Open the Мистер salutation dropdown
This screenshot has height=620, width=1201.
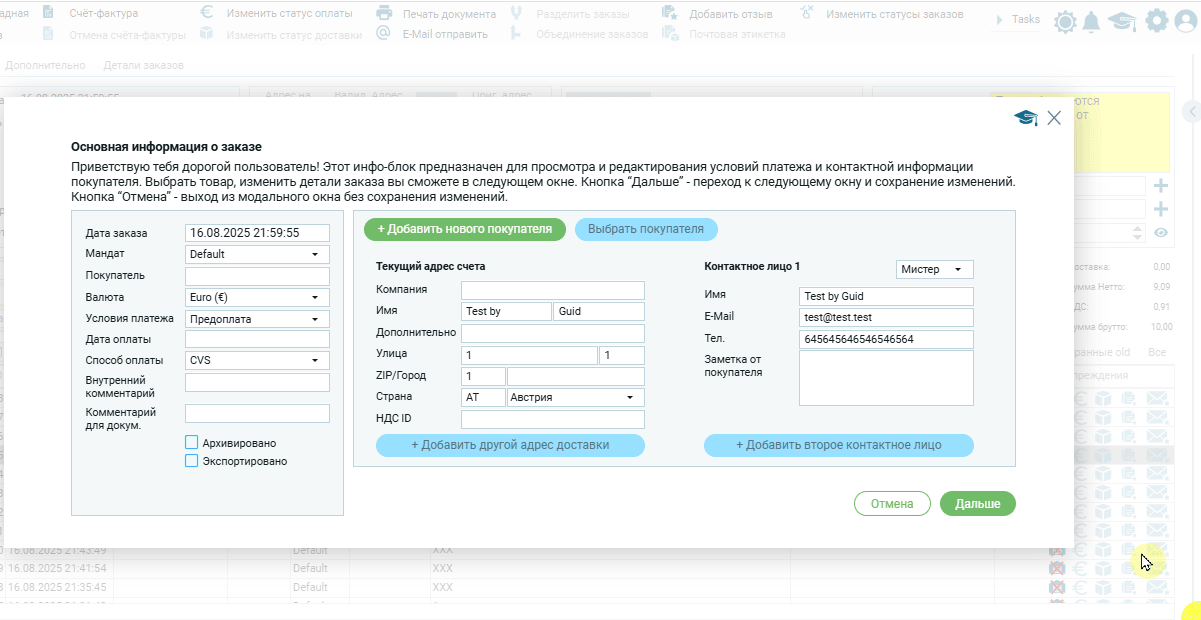934,270
